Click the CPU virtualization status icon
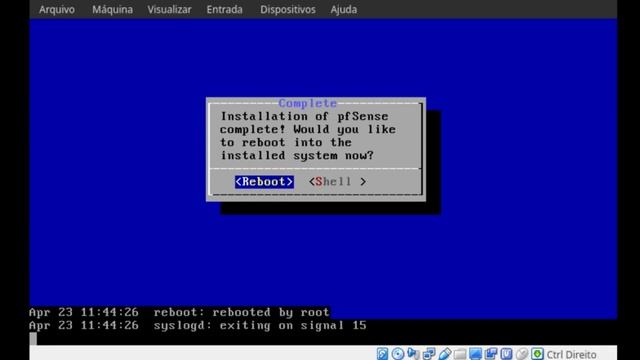This screenshot has height=360, width=640. [x=507, y=354]
